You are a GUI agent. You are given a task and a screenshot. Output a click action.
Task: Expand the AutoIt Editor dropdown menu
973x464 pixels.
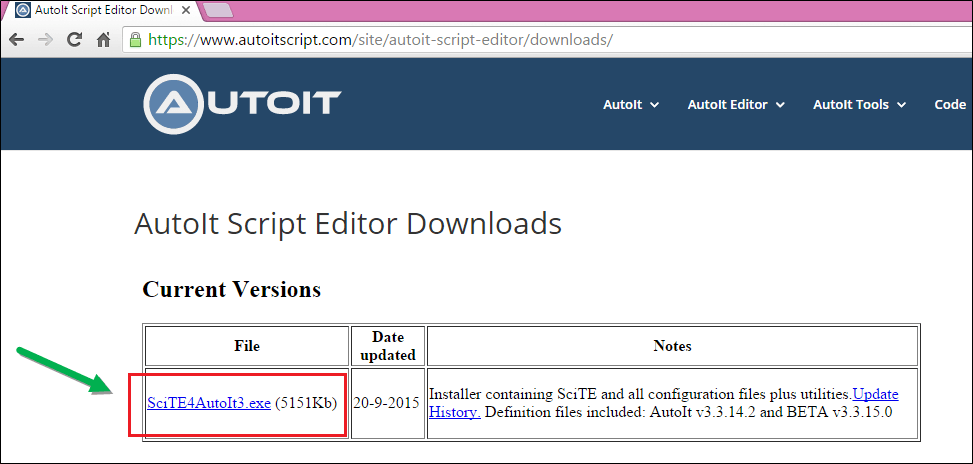735,105
